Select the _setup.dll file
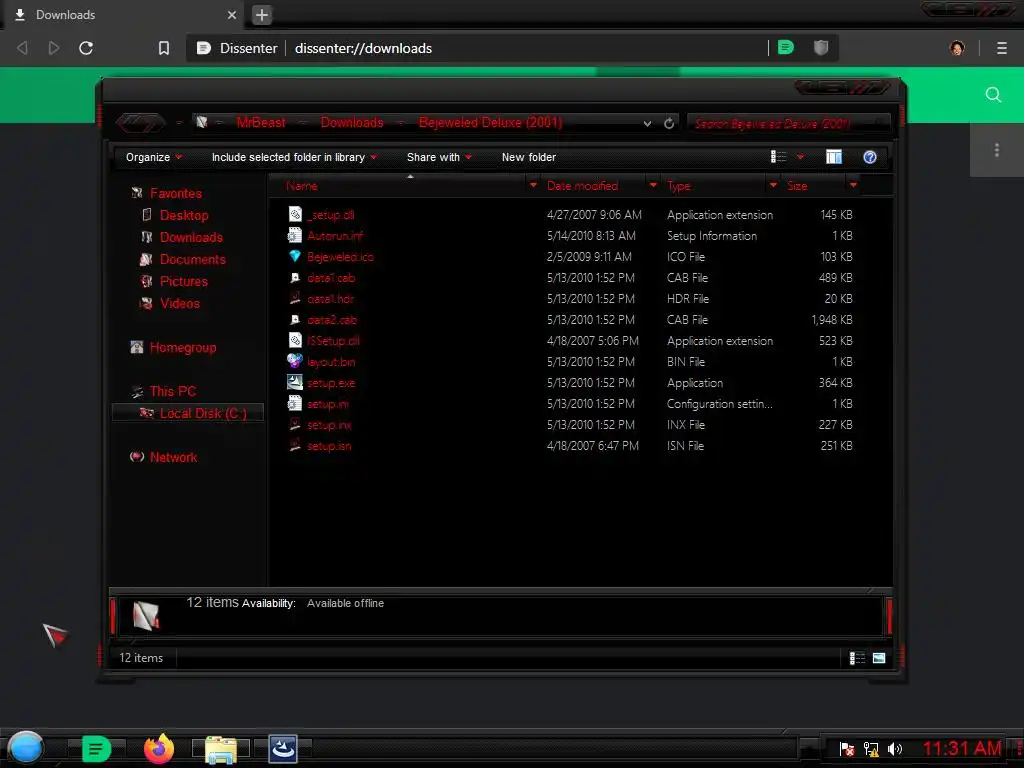 (x=330, y=215)
